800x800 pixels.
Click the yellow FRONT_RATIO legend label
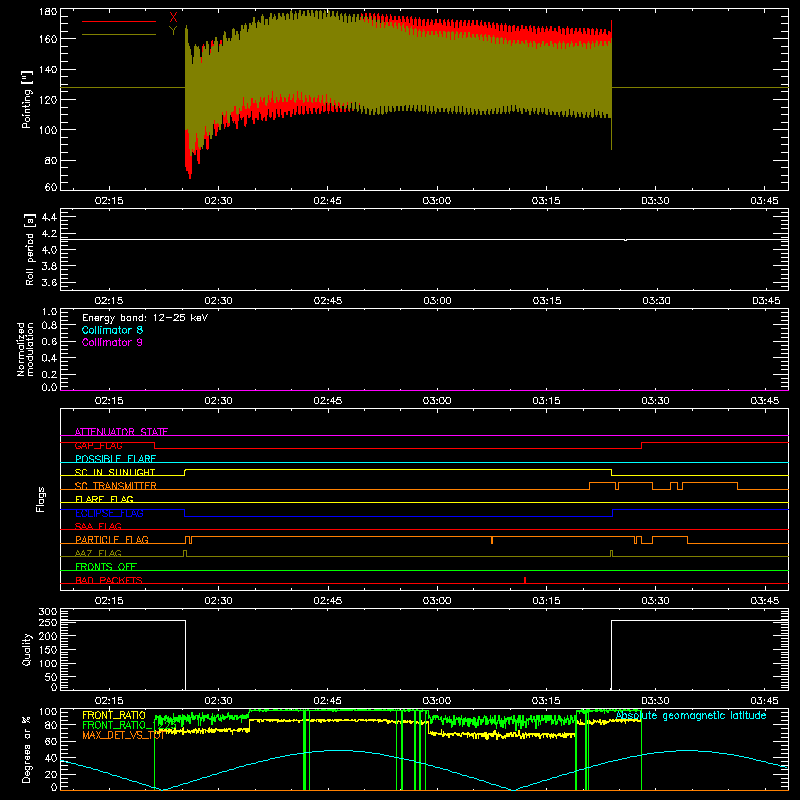[x=114, y=715]
